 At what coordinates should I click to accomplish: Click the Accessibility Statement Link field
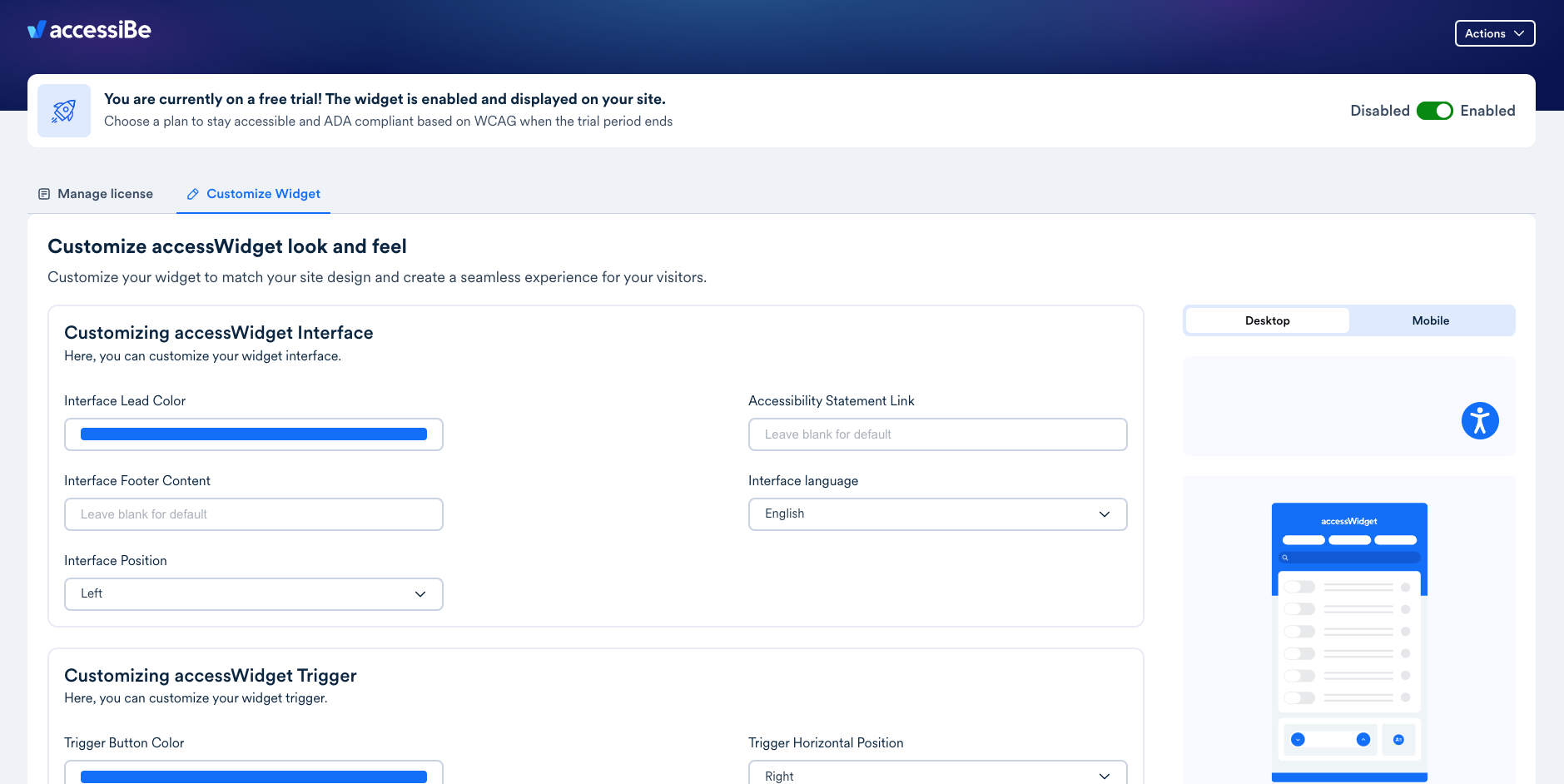pyautogui.click(x=937, y=434)
